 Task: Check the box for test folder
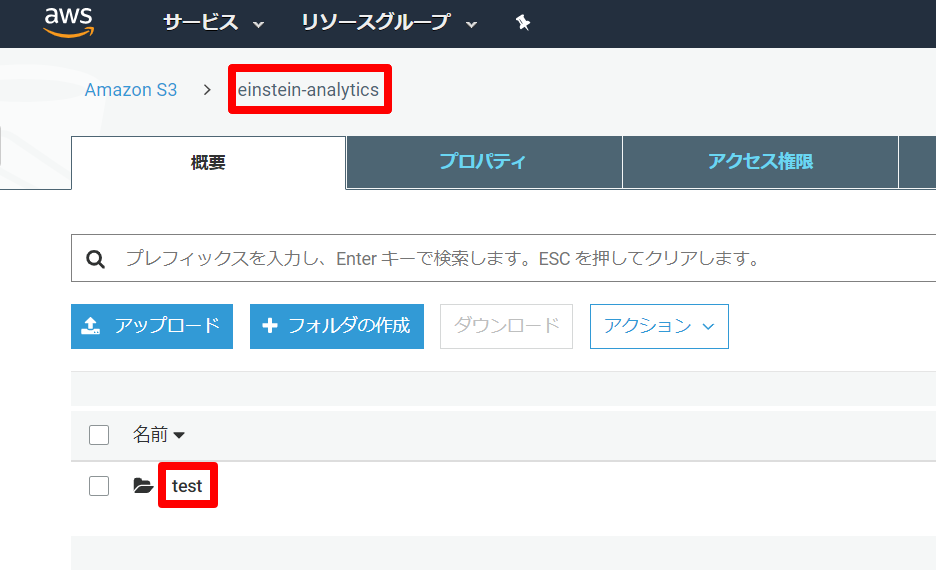[99, 486]
